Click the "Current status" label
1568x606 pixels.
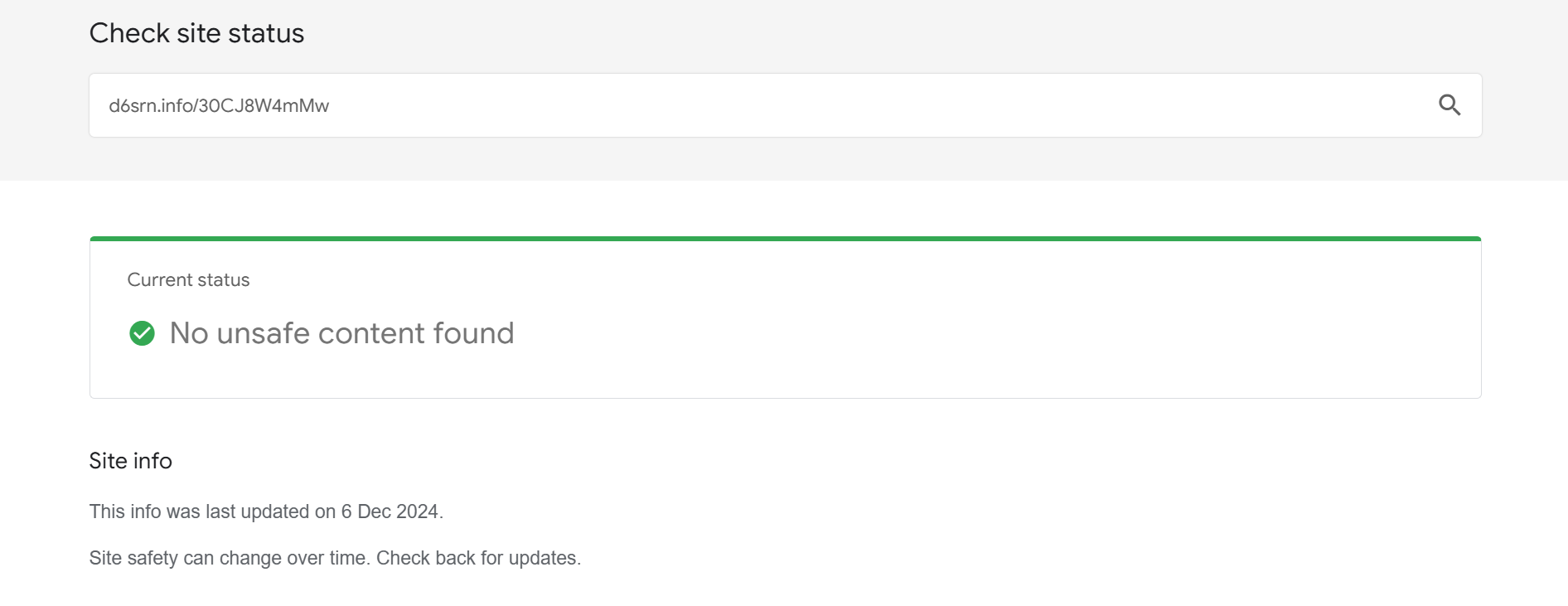tap(188, 280)
